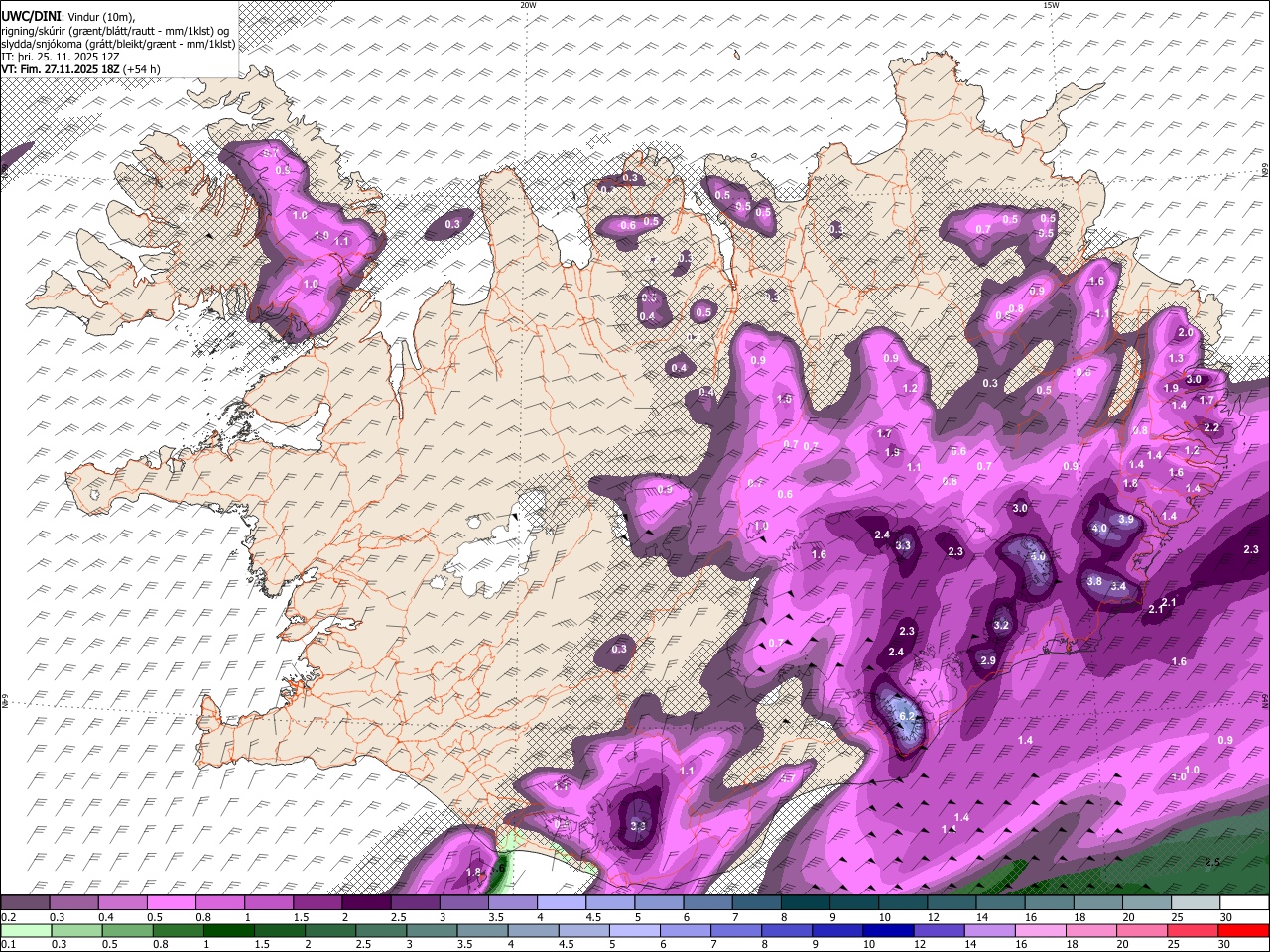
Task: Click the 3.8 value on the map
Action: [x=1094, y=581]
